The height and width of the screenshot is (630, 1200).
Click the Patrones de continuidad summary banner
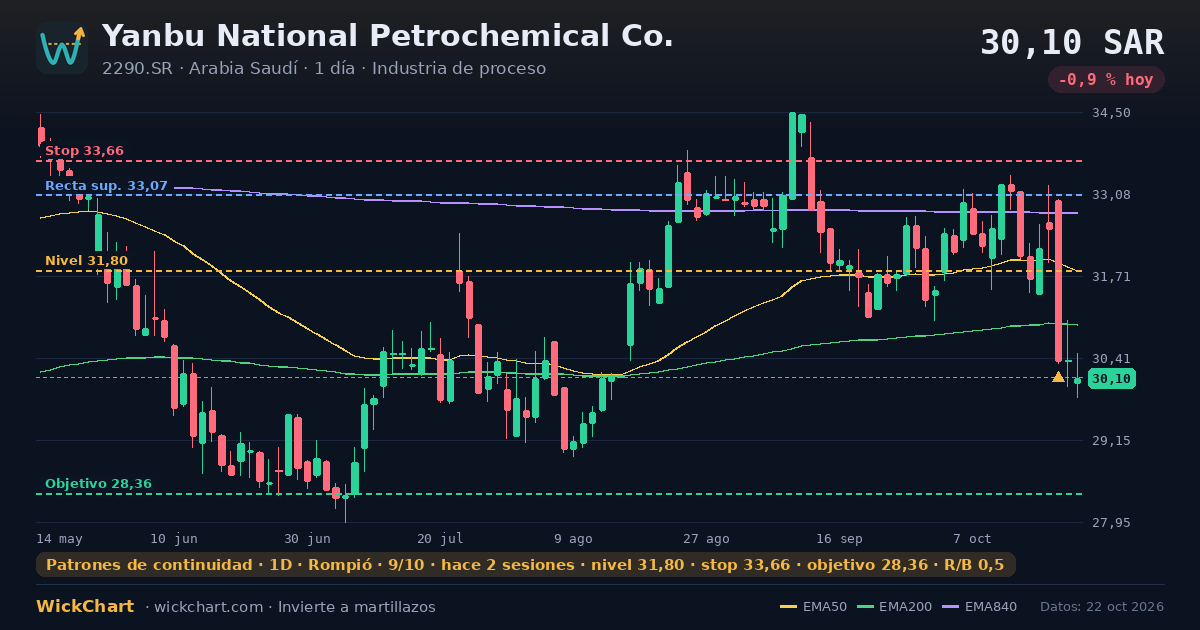pyautogui.click(x=525, y=565)
